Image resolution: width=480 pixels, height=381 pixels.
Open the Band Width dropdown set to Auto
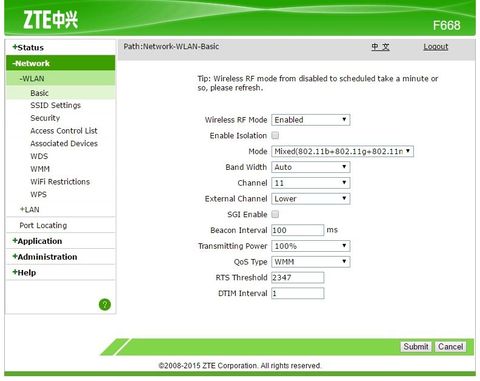[311, 167]
